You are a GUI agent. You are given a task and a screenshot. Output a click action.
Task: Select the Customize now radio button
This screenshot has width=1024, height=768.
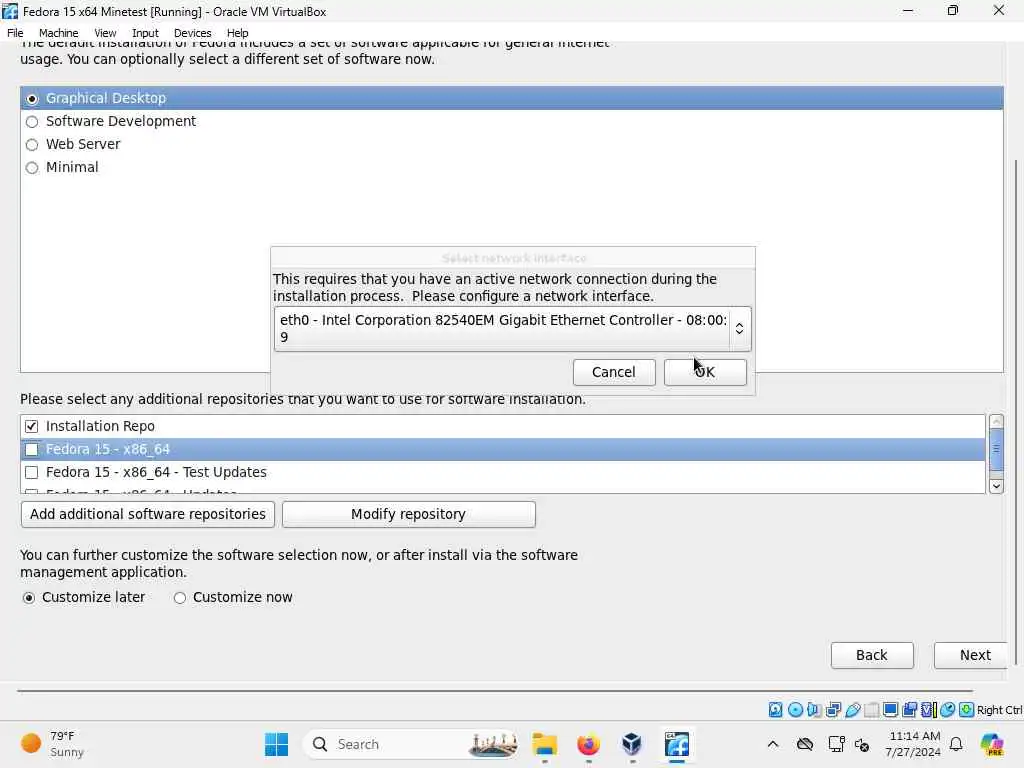(x=180, y=598)
